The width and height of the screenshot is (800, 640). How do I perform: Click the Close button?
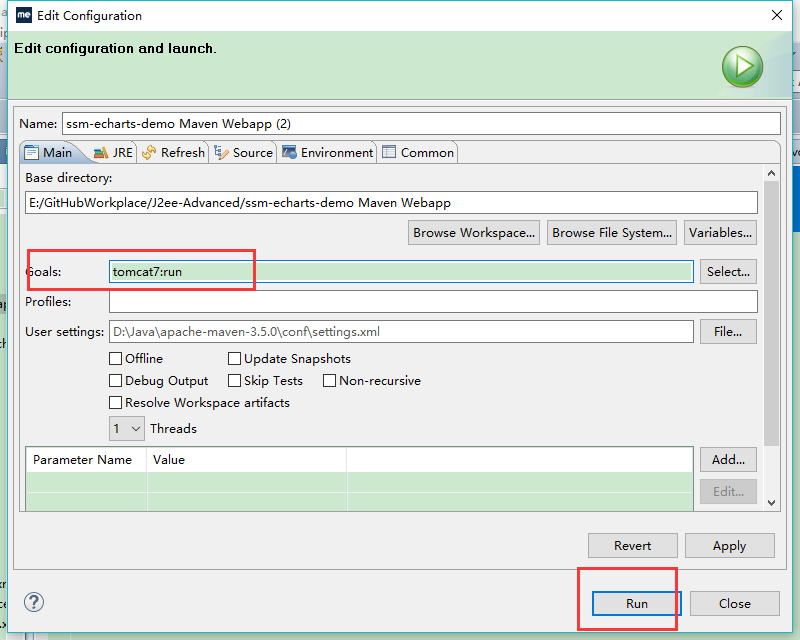[x=735, y=603]
